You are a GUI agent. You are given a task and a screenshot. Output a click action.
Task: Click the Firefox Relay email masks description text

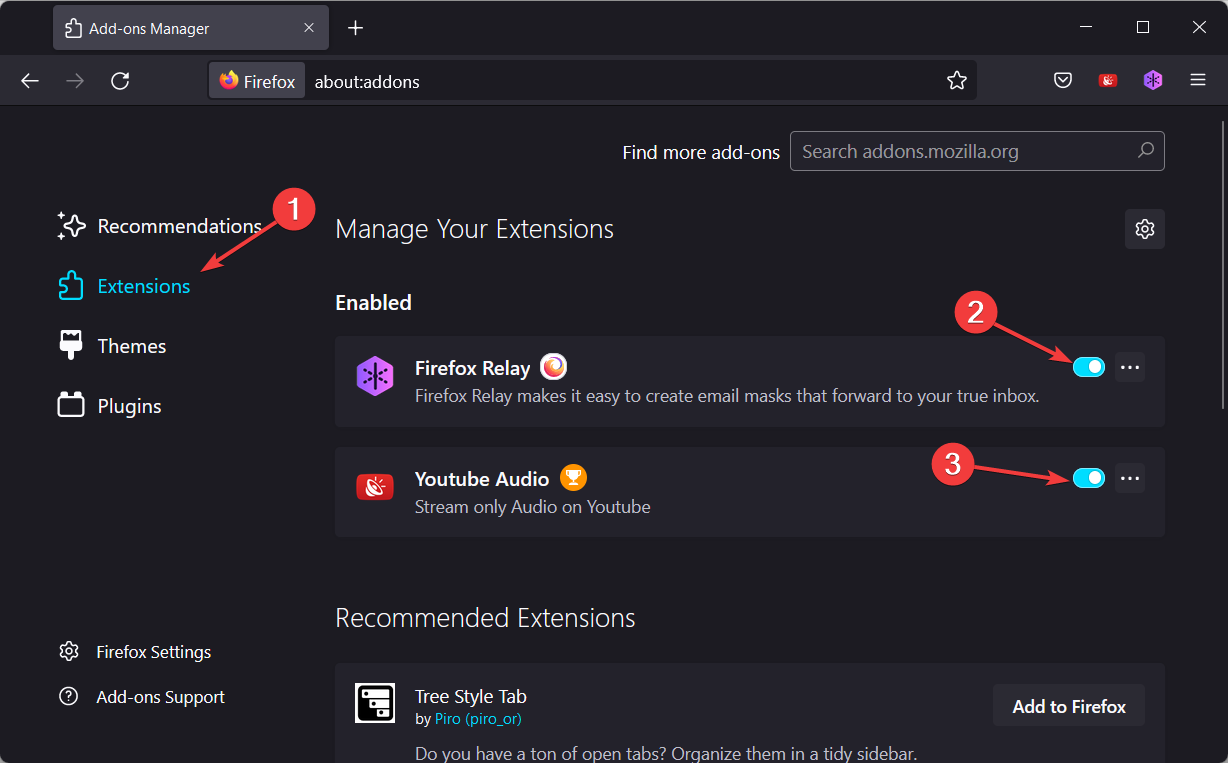(727, 396)
